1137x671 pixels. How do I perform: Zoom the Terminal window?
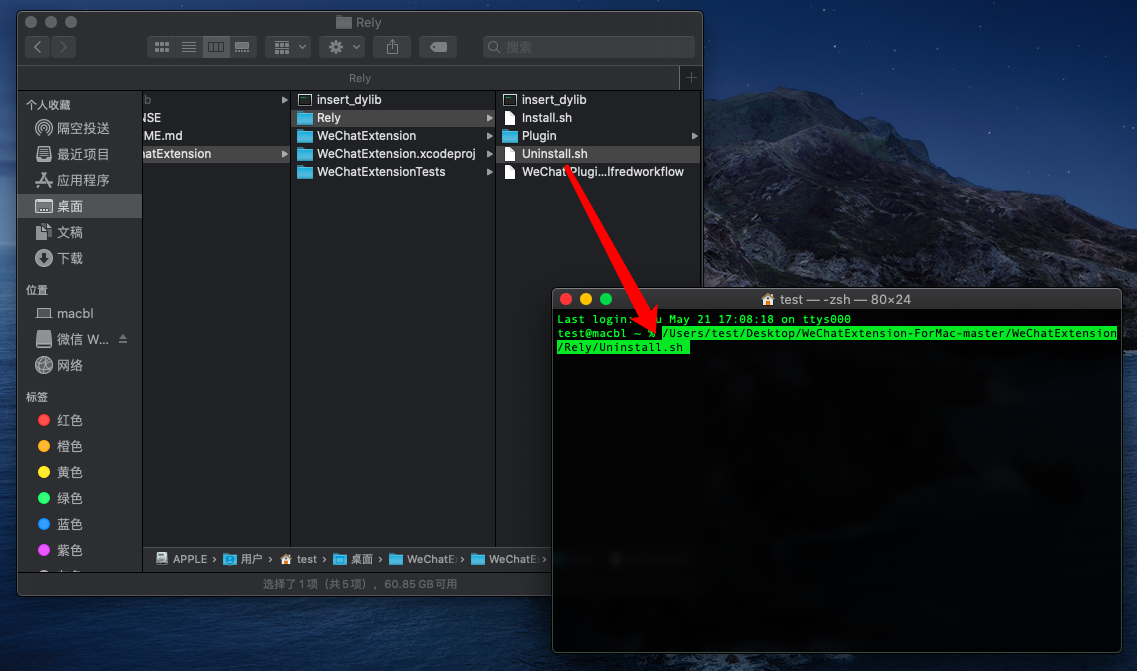pos(606,299)
